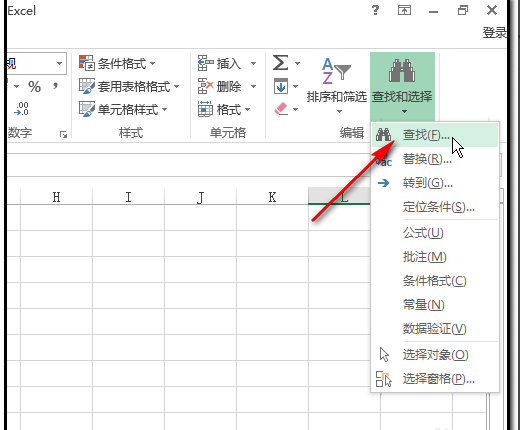Apply percent style (%) format
520x430 pixels.
[34, 87]
